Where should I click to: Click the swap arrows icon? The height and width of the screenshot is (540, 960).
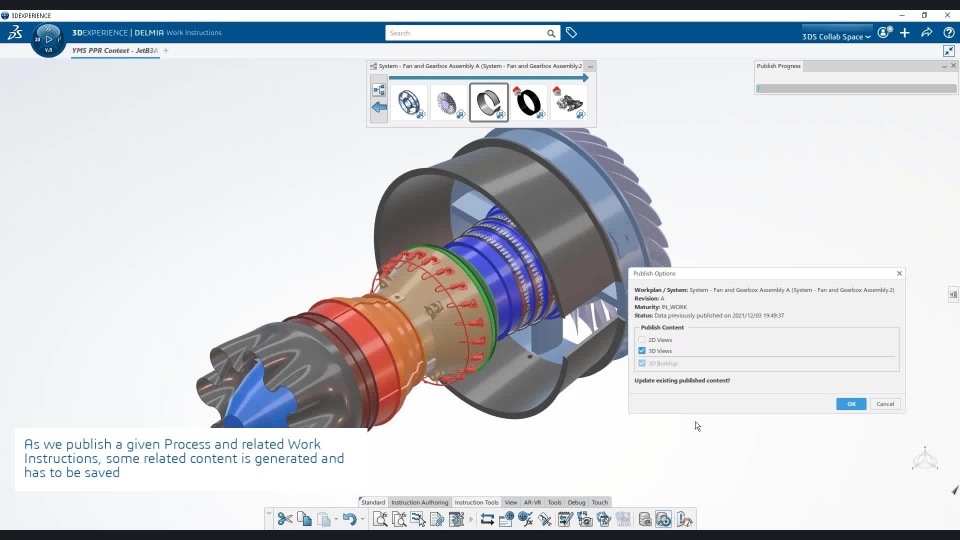(487, 519)
